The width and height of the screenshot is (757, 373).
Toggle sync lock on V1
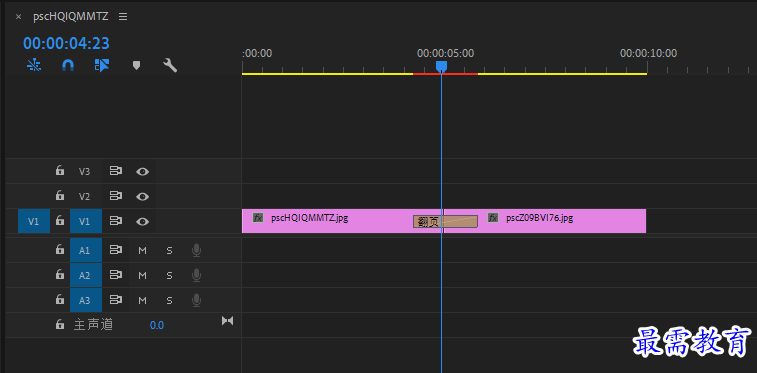point(115,221)
